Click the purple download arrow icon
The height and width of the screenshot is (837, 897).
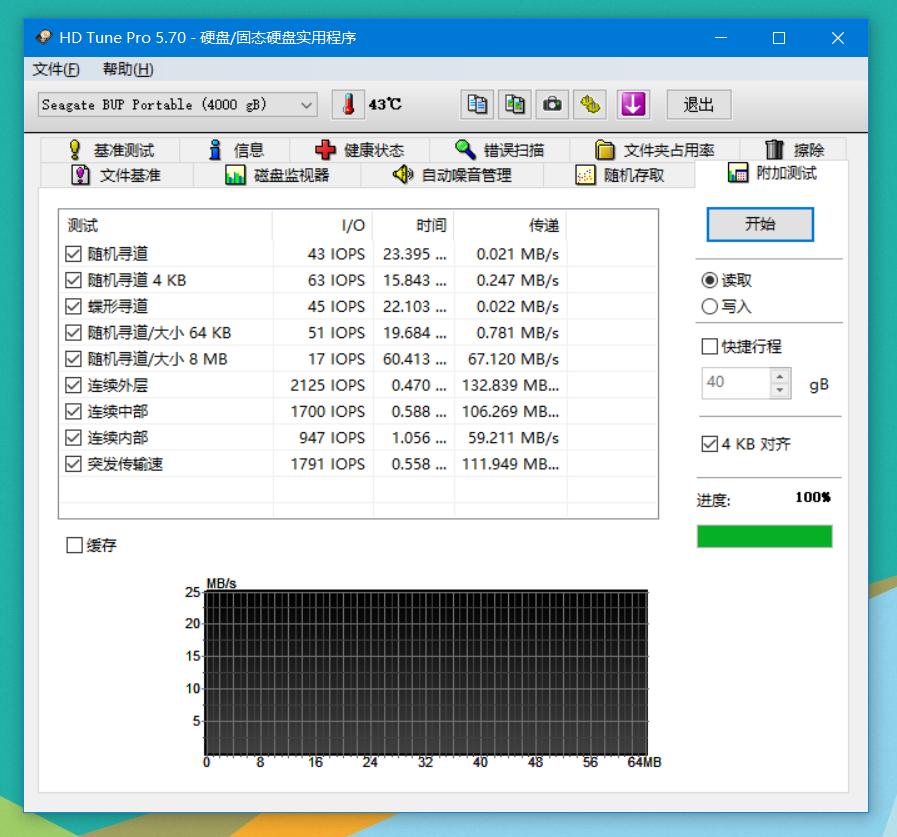633,105
